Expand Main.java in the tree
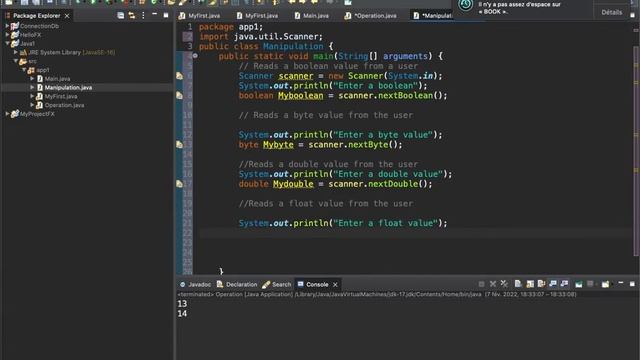Viewport: 640px width, 360px height. (32, 78)
